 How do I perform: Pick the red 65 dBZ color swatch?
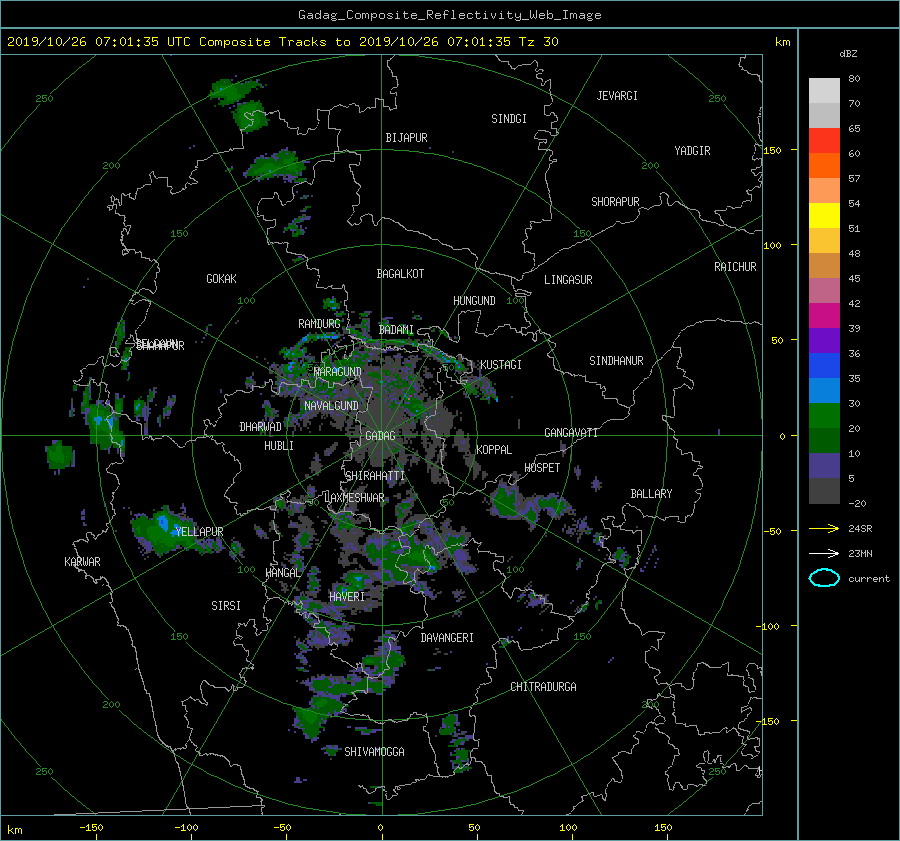point(824,140)
